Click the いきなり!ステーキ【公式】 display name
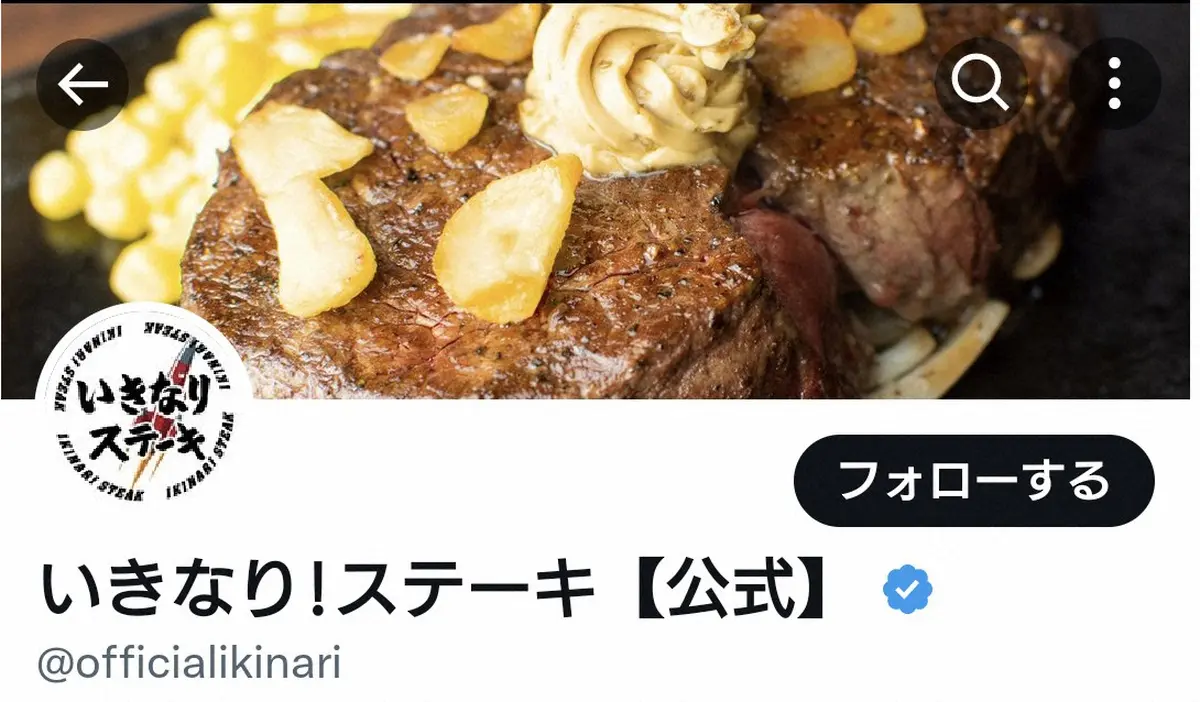1200x702 pixels. coord(436,591)
